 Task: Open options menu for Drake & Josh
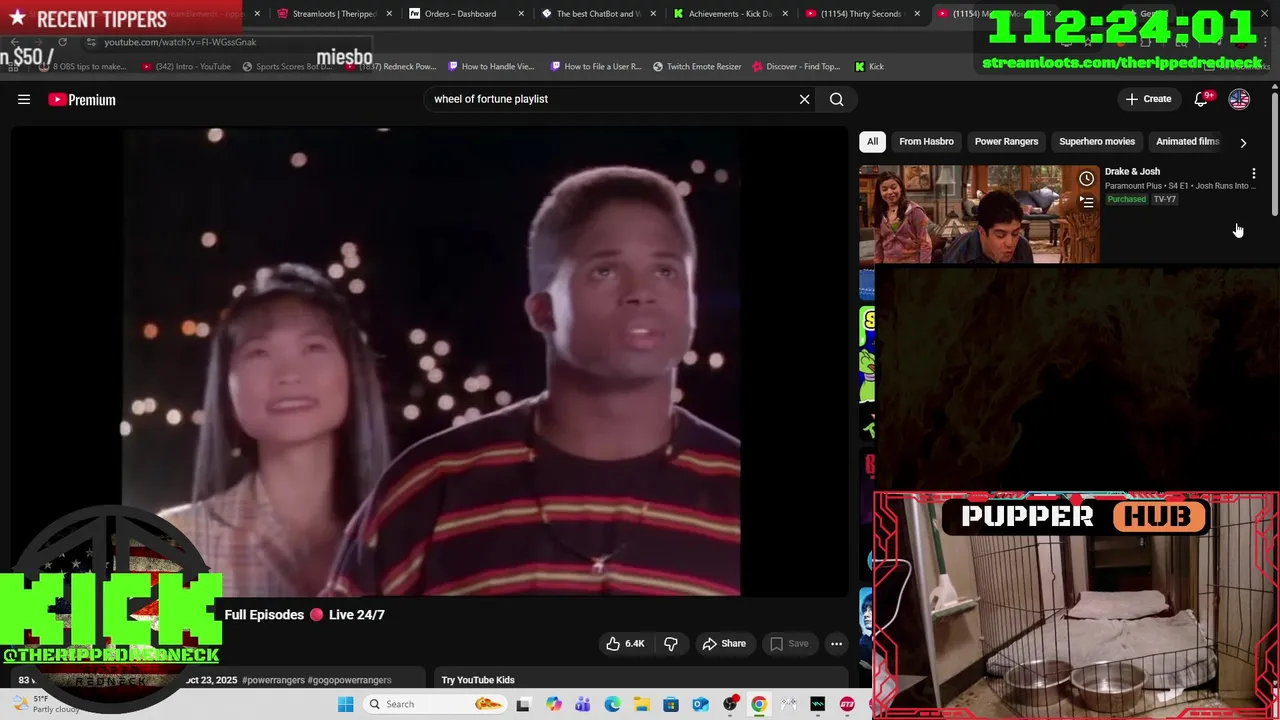tap(1253, 173)
